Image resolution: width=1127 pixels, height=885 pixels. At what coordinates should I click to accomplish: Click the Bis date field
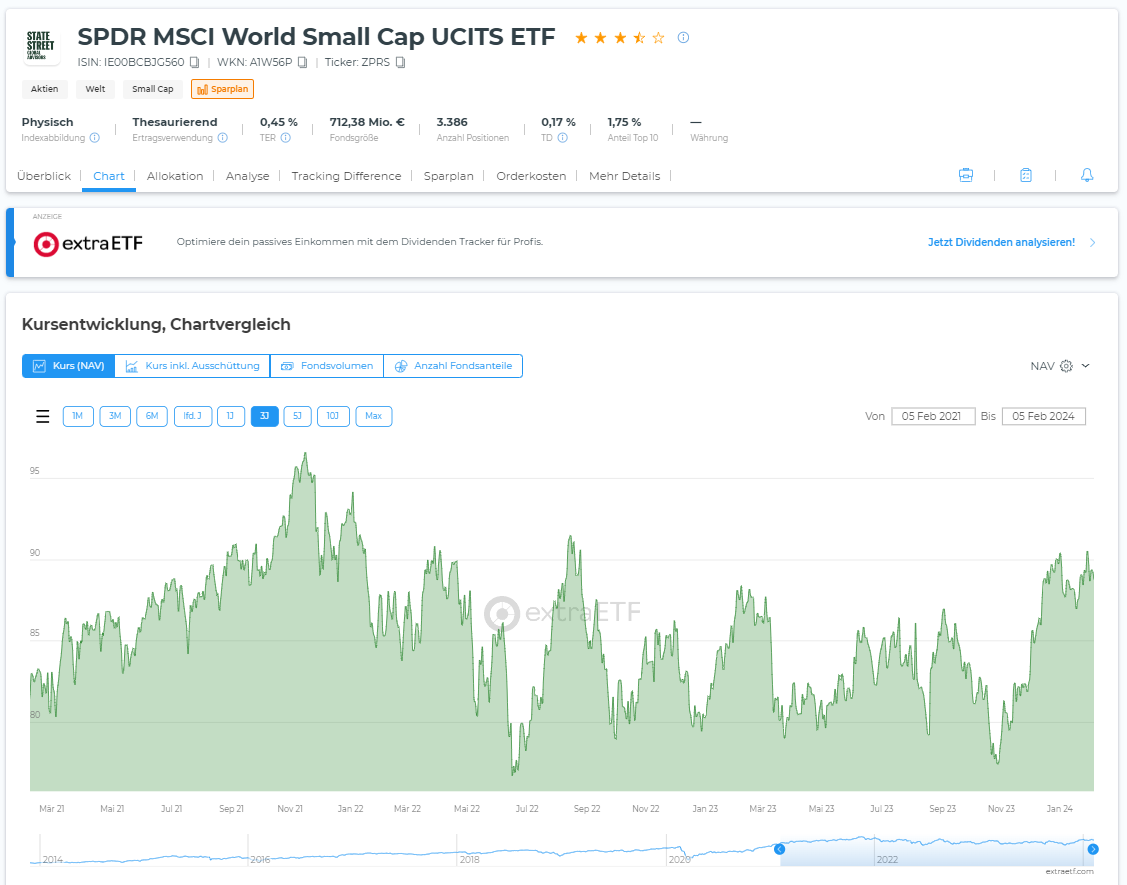(1043, 416)
